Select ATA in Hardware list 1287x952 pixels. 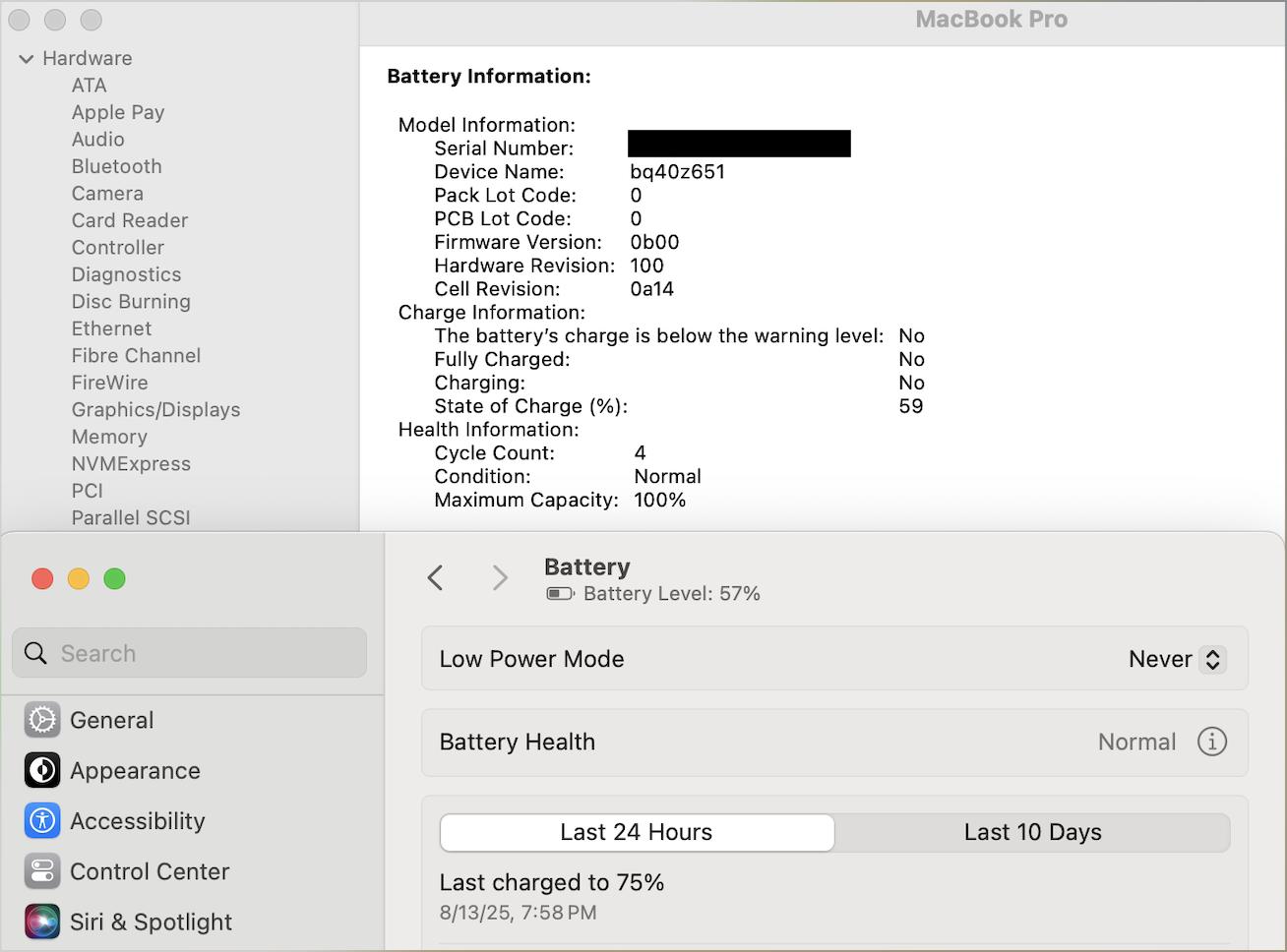[x=89, y=86]
